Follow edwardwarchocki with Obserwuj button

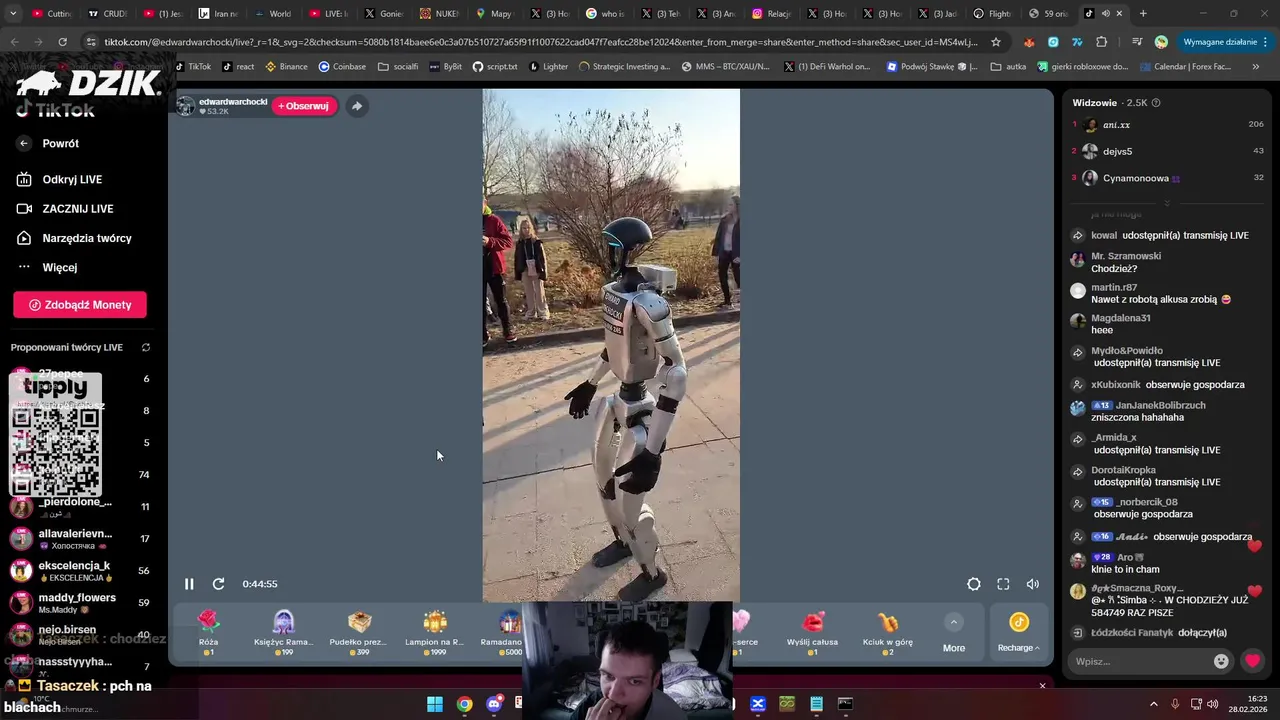pos(304,106)
